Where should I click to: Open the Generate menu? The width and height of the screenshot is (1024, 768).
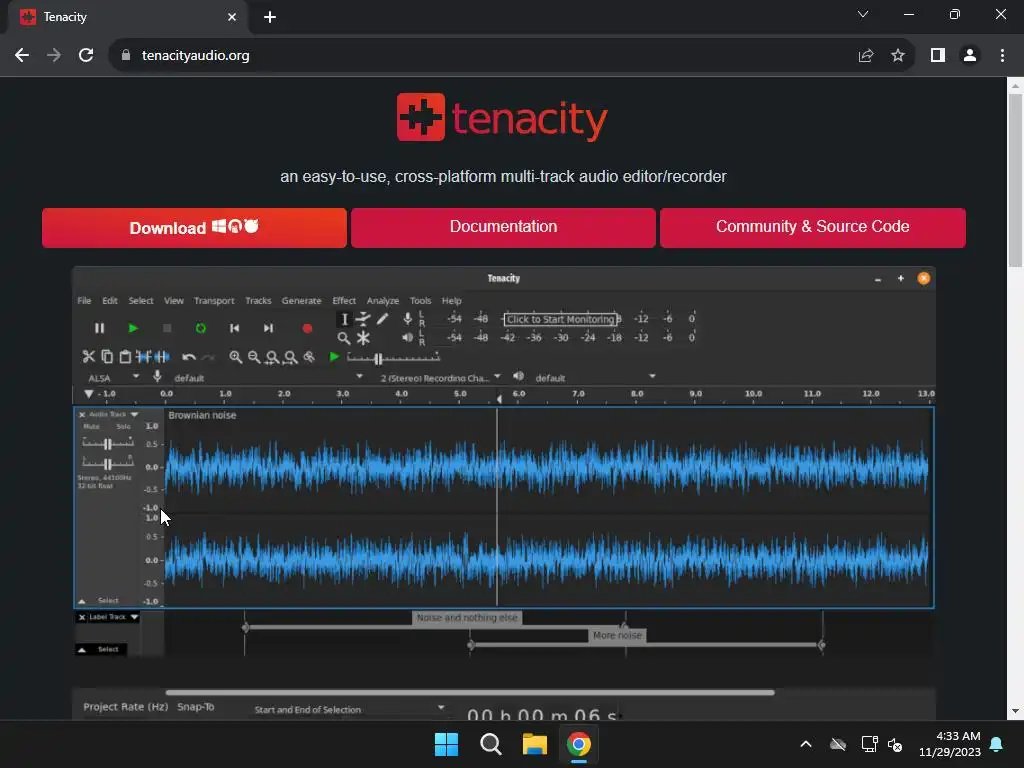pyautogui.click(x=301, y=300)
